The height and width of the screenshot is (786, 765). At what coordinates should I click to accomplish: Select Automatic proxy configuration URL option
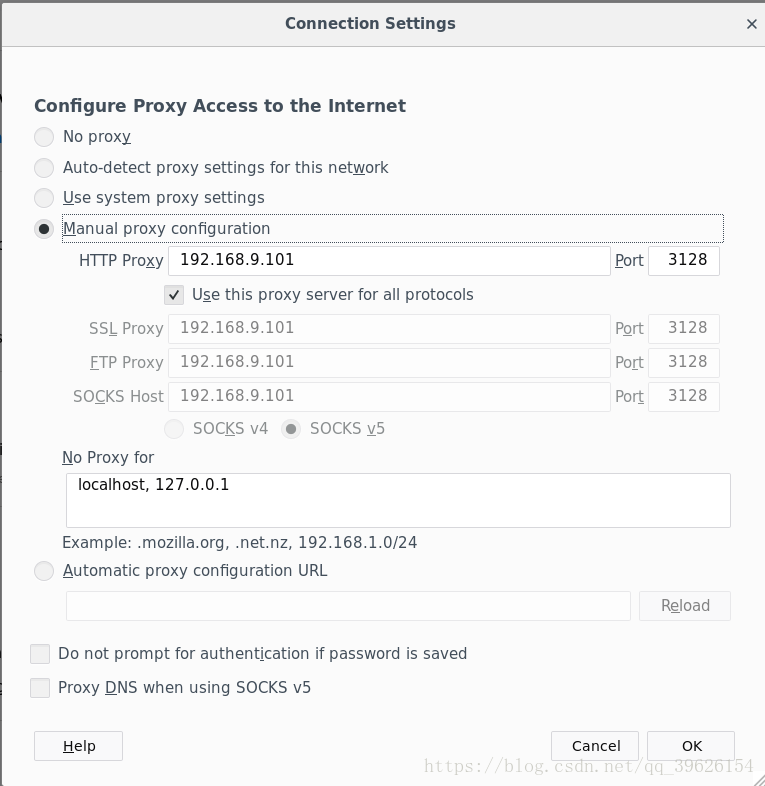[44, 571]
